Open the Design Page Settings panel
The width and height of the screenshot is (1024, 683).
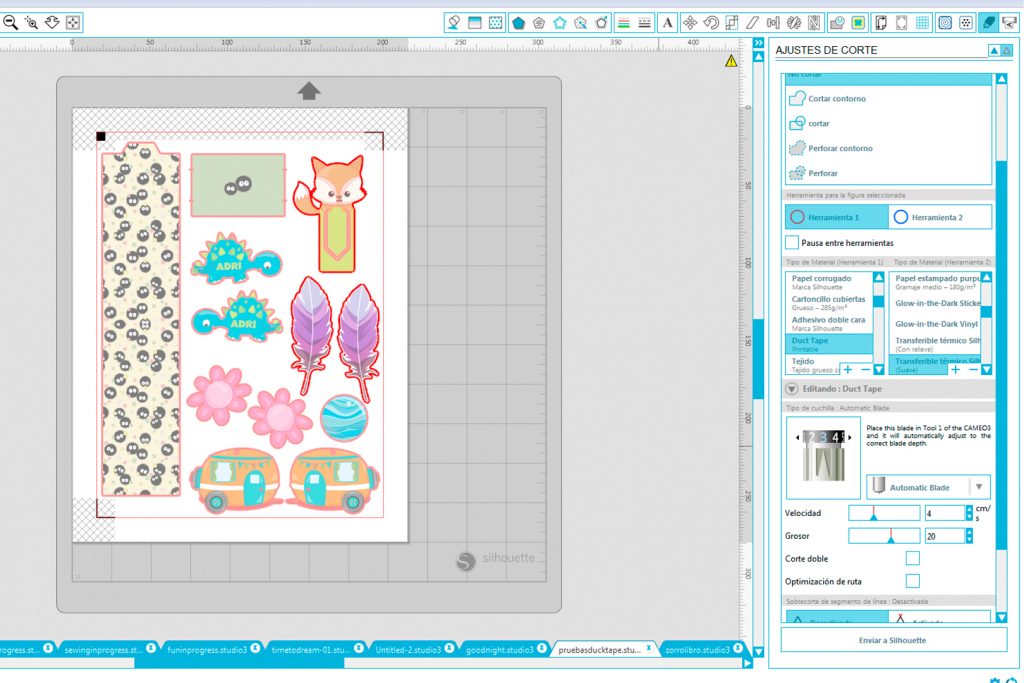(x=880, y=23)
